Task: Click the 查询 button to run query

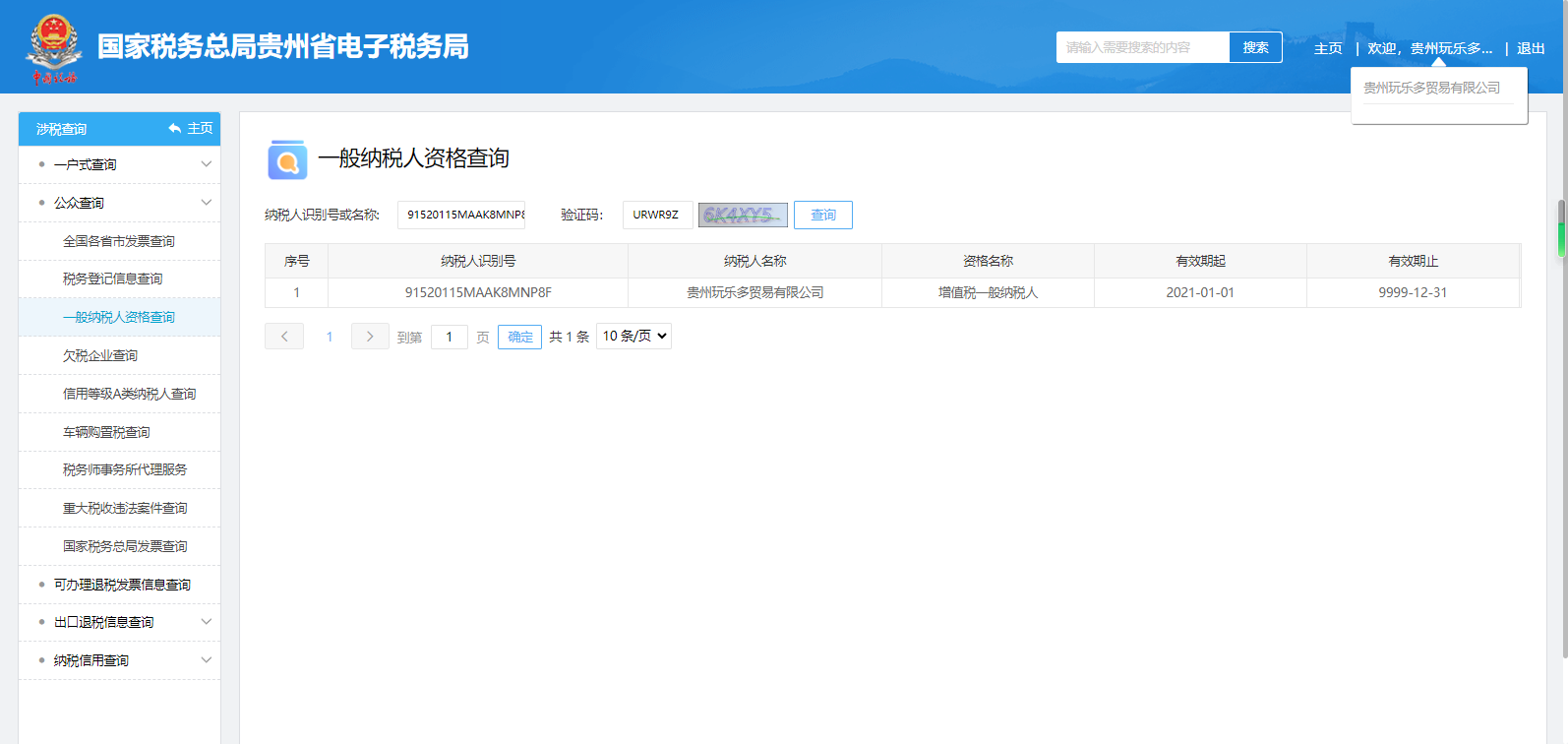Action: [x=822, y=215]
